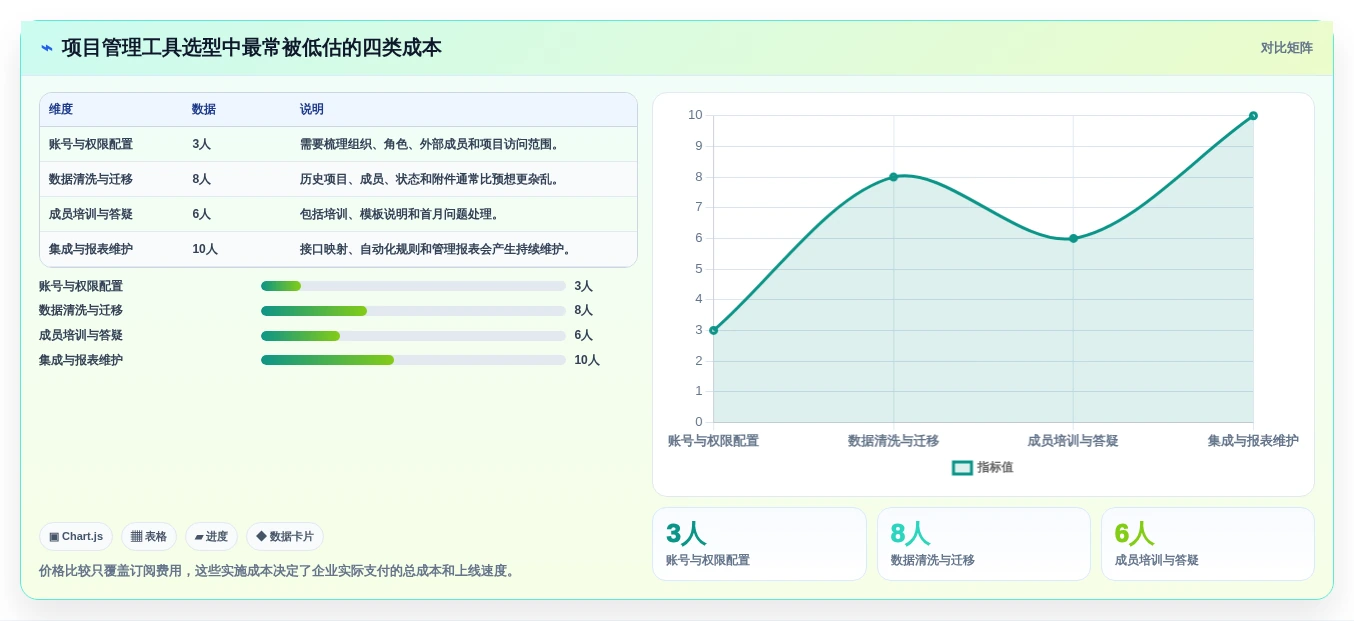Viewport: 1354px width, 621px height.
Task: Open the 6人 成员培训与答疑 data card
Action: [1208, 544]
